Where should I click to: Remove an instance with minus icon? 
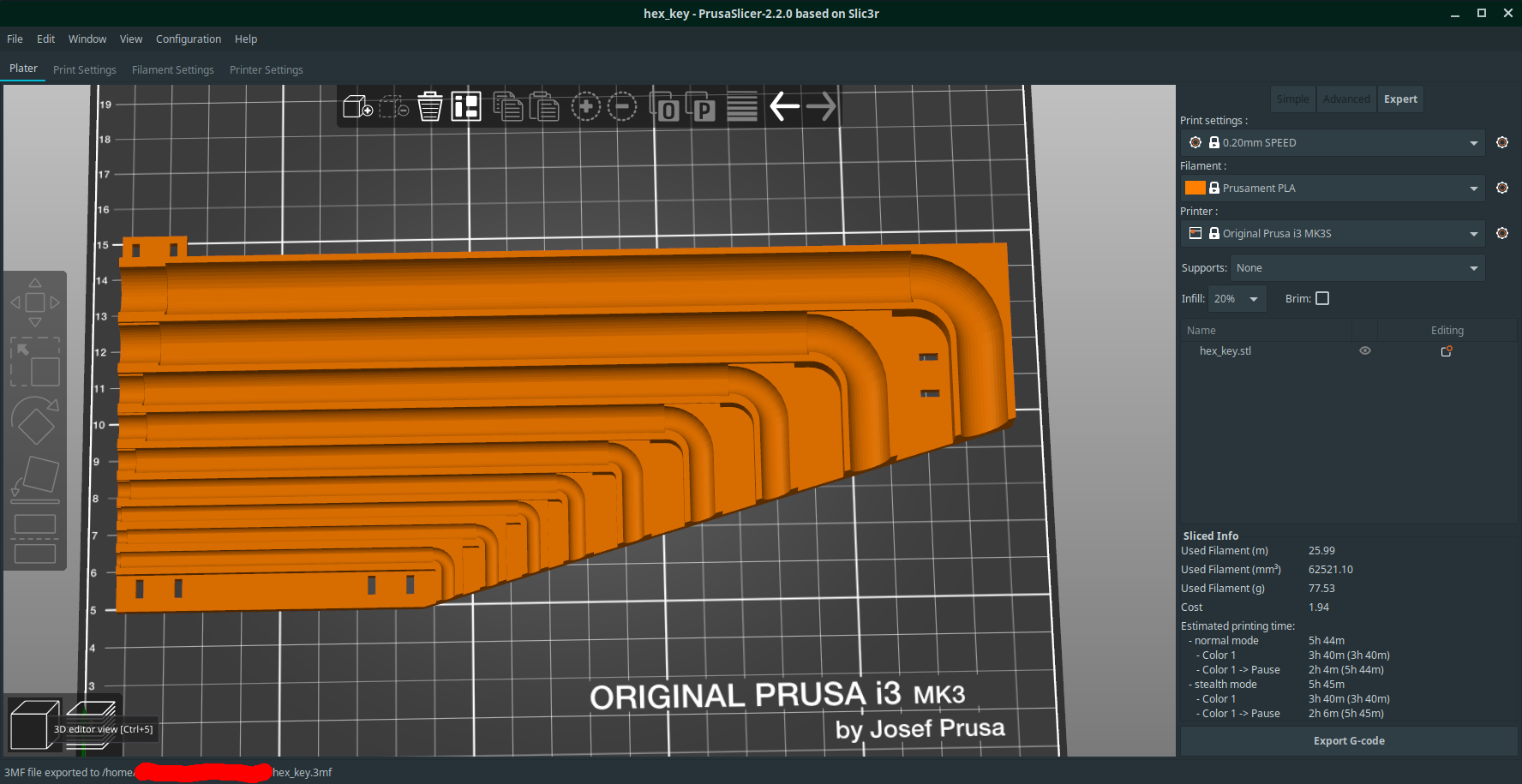pyautogui.click(x=622, y=107)
